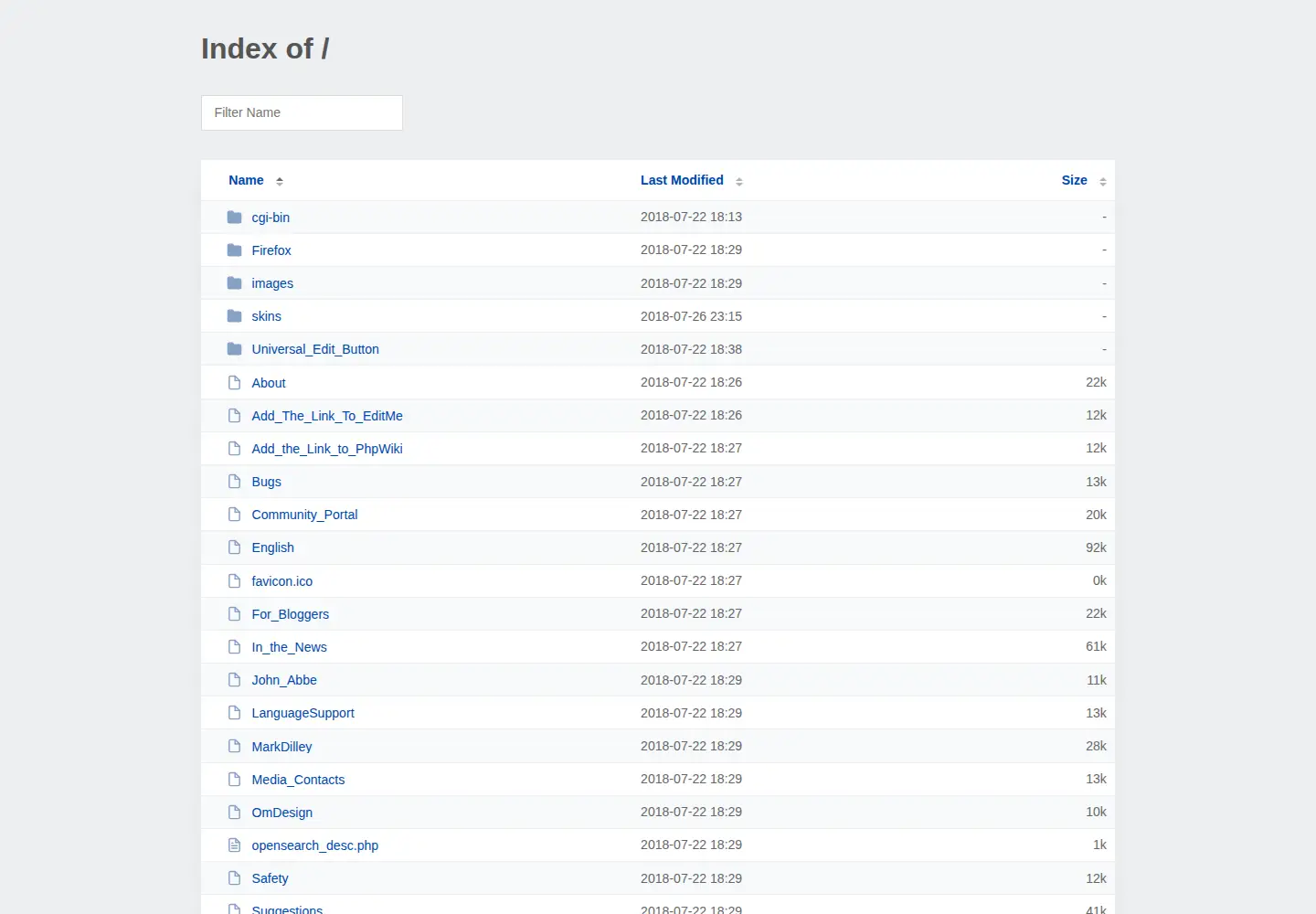Click the file icon beside For_Bloggers
The width and height of the screenshot is (1316, 914).
pos(235,614)
